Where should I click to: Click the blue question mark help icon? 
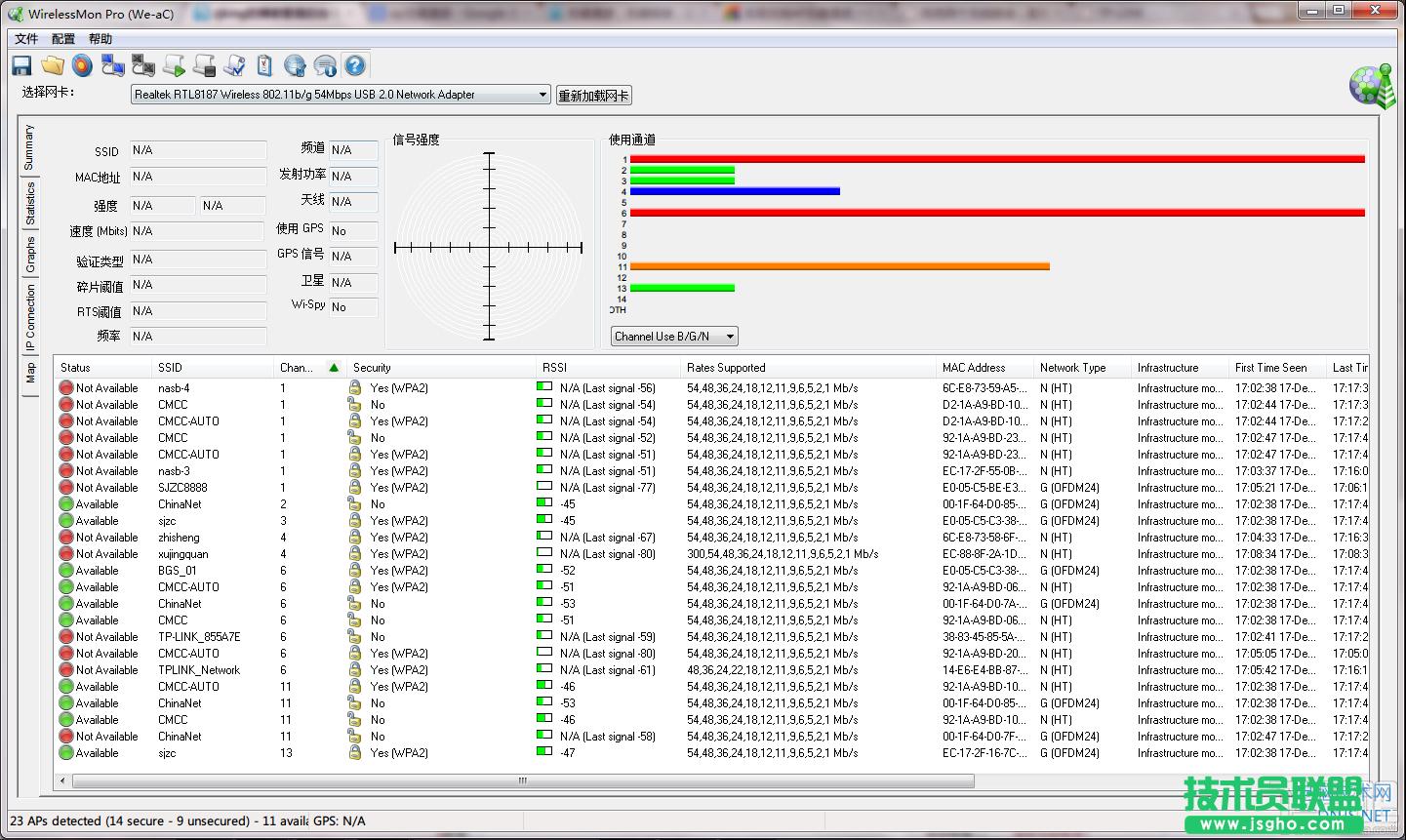tap(355, 65)
